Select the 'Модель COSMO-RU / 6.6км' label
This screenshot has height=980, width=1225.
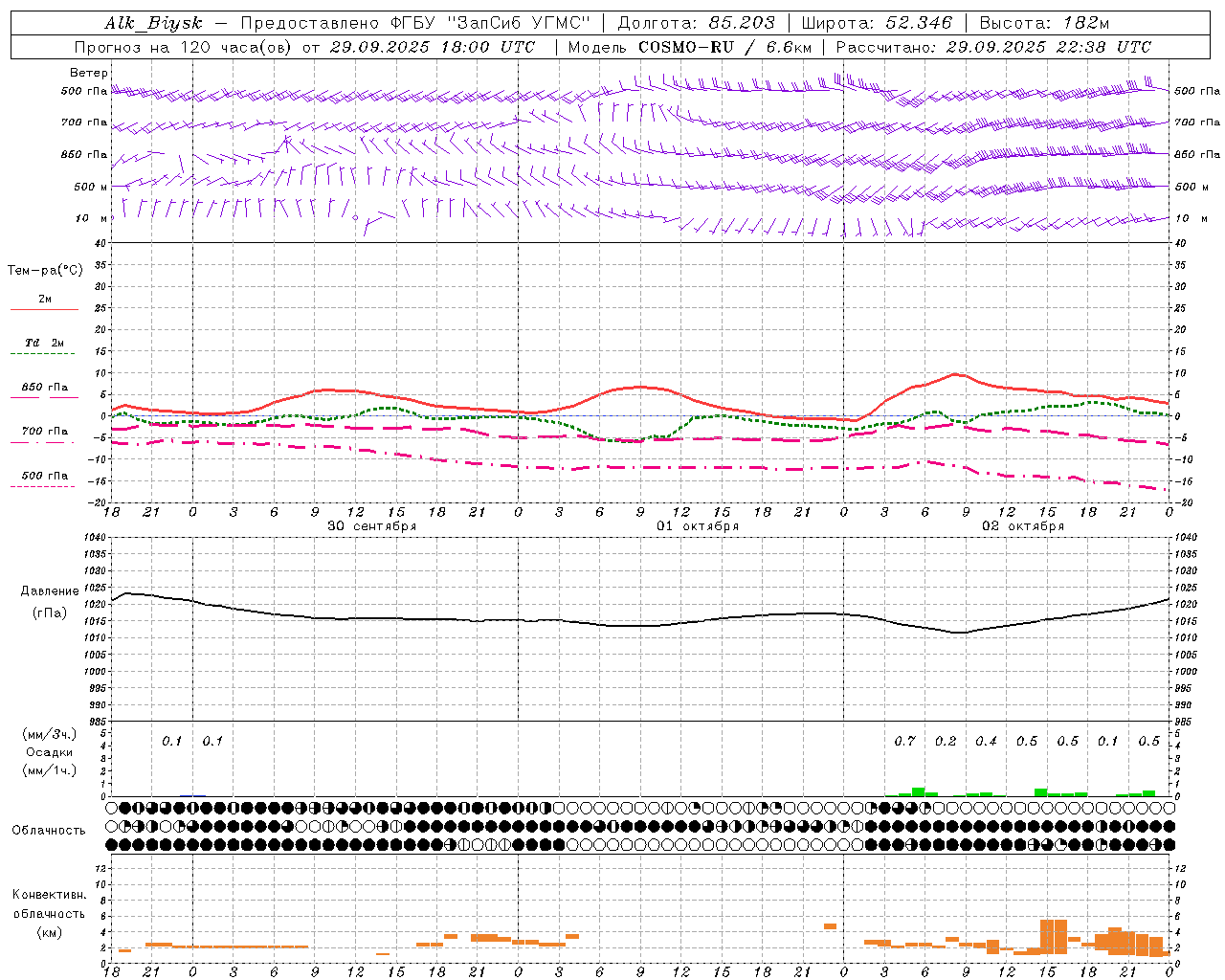pyautogui.click(x=690, y=47)
